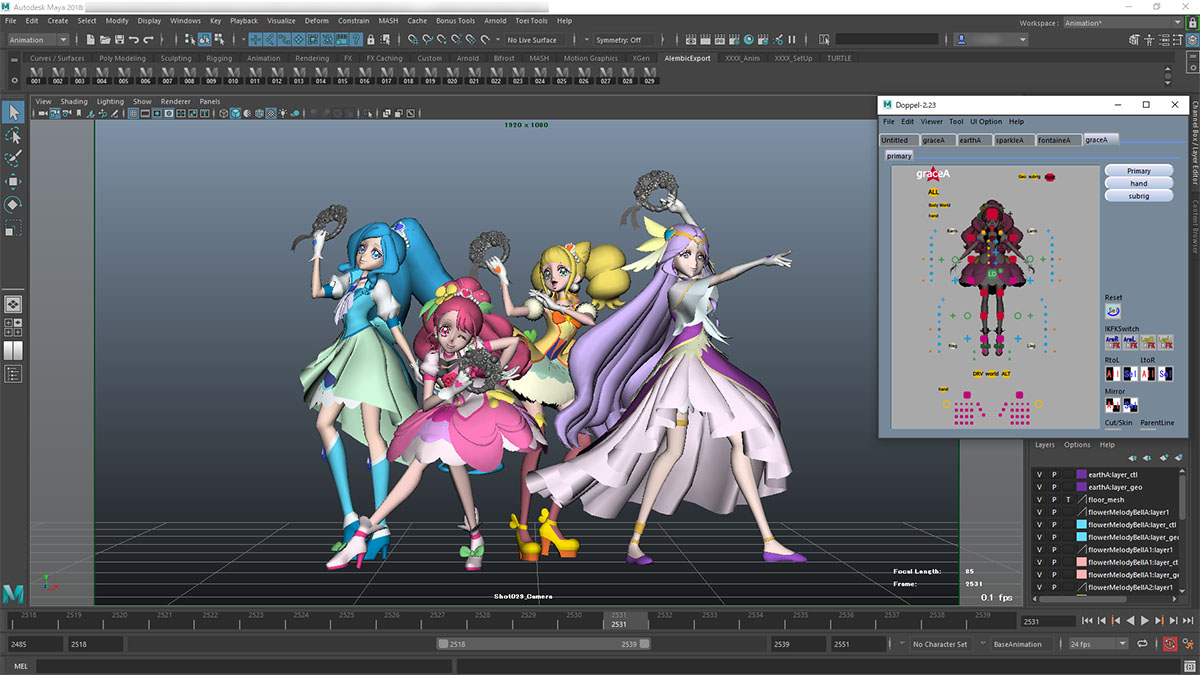1200x675 pixels.
Task: Click shelf button 001
Action: 36,75
